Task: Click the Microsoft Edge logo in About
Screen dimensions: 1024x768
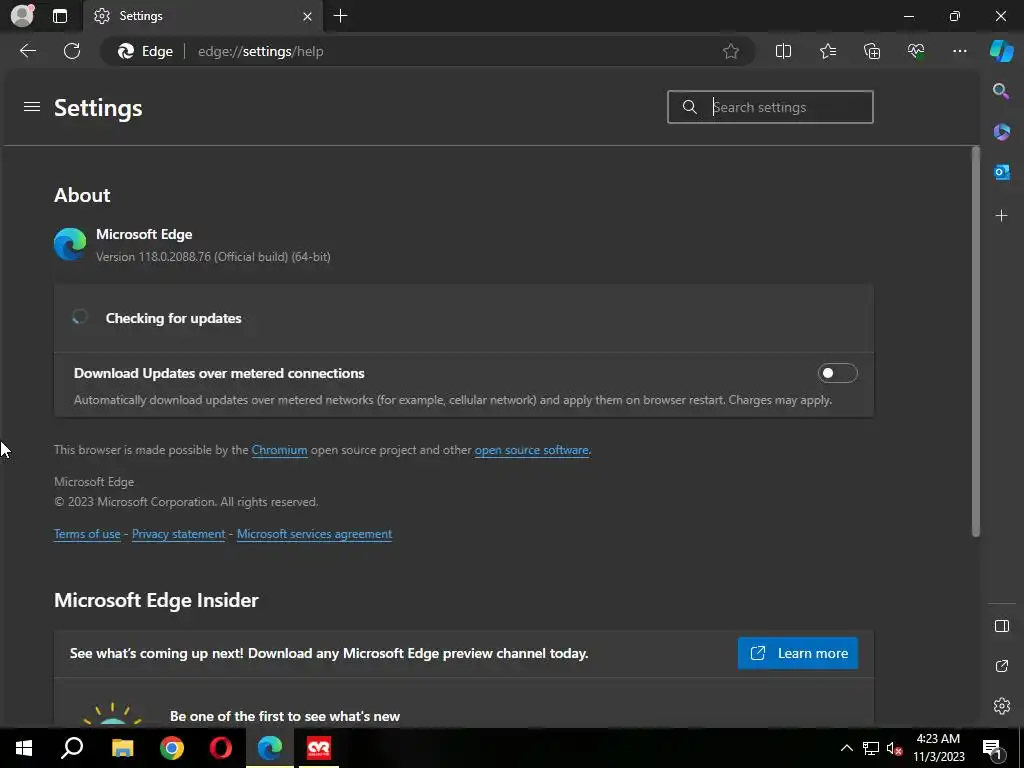Action: pyautogui.click(x=70, y=245)
